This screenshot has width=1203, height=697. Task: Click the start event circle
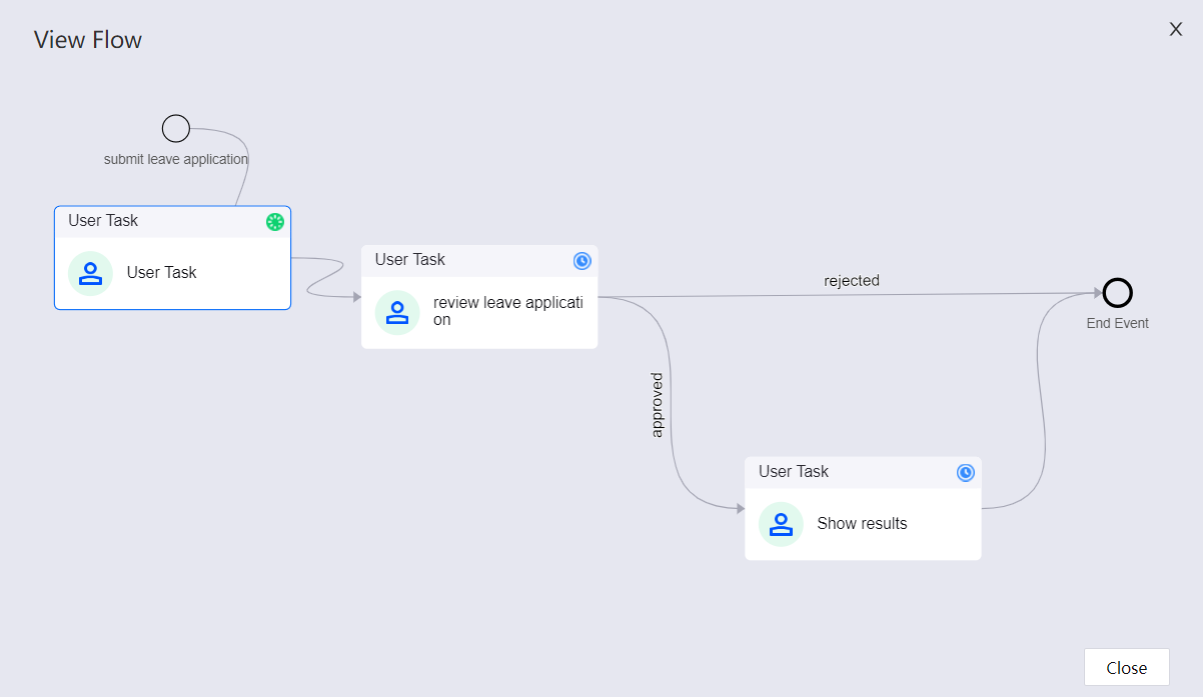point(176,129)
